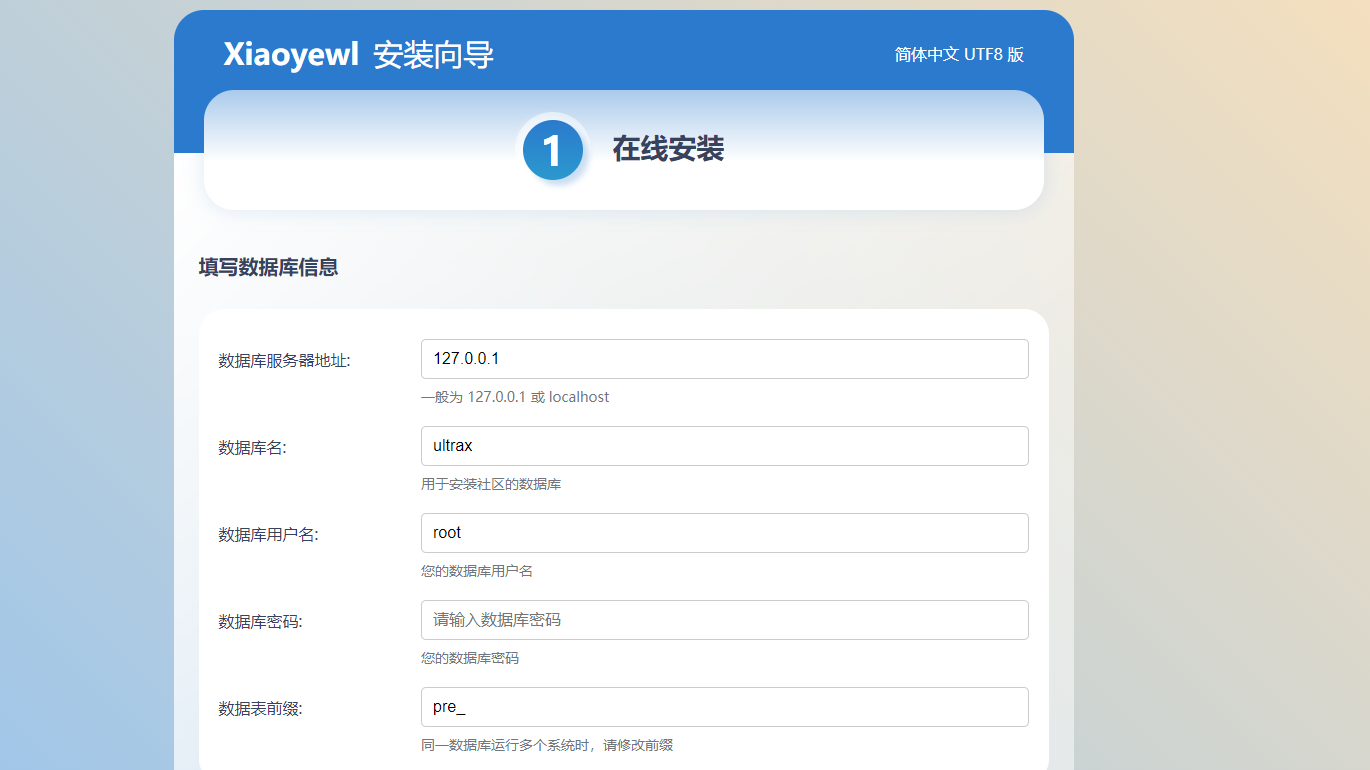The height and width of the screenshot is (770, 1370).
Task: Click the Xiaoyewl 安装向导 title
Action: click(x=358, y=55)
